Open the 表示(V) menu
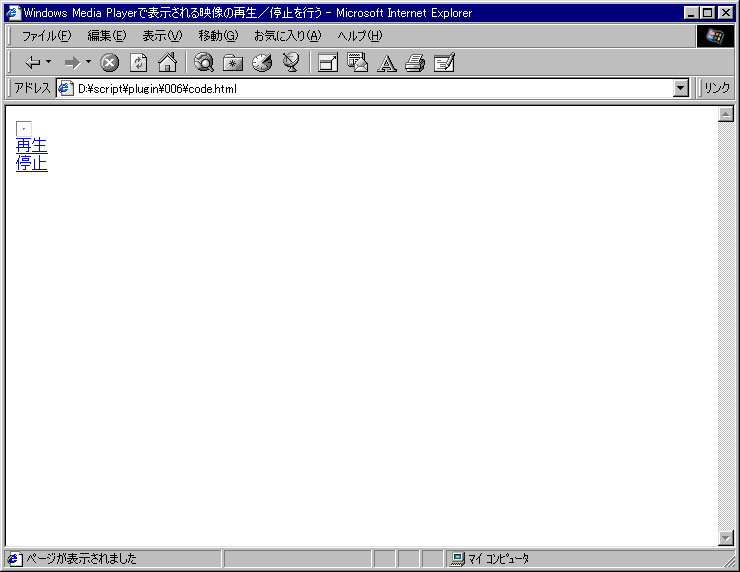740x572 pixels. (162, 36)
